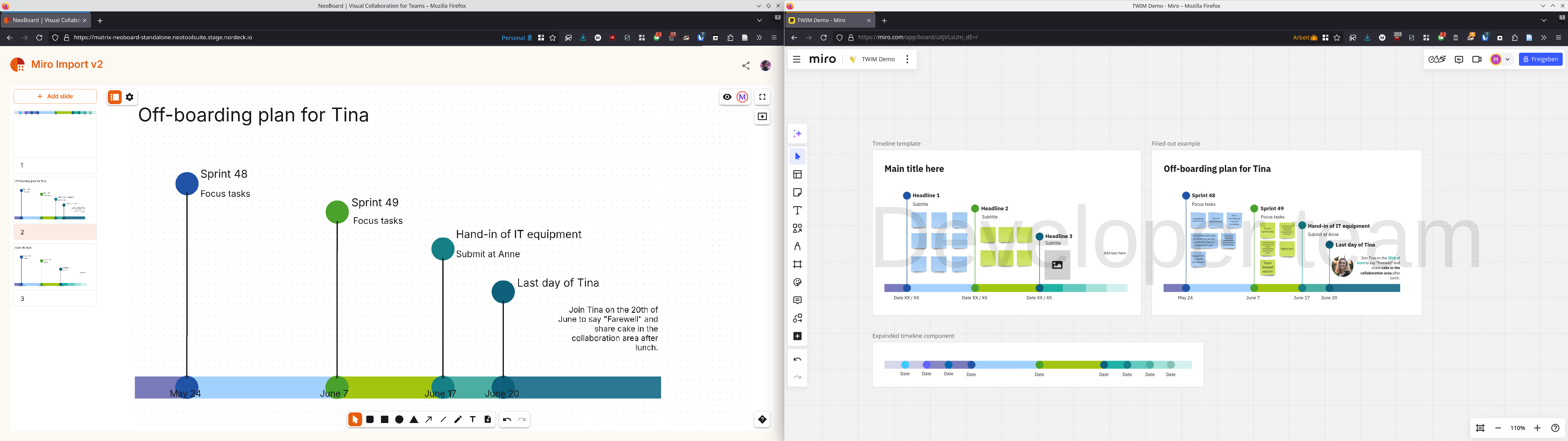Open Miro AI sparkle assistant

pos(797,134)
